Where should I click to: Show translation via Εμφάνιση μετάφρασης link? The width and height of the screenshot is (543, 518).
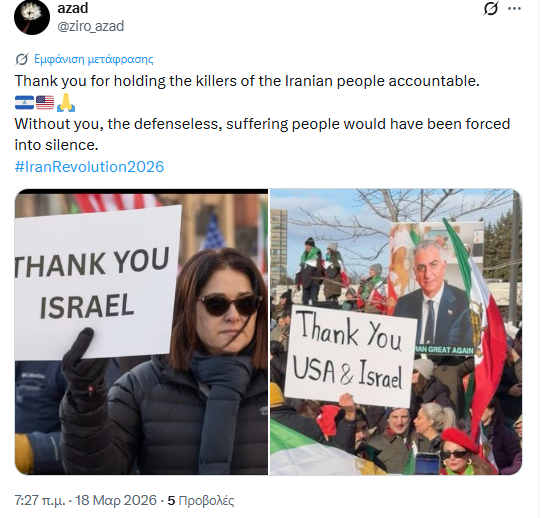(94, 59)
